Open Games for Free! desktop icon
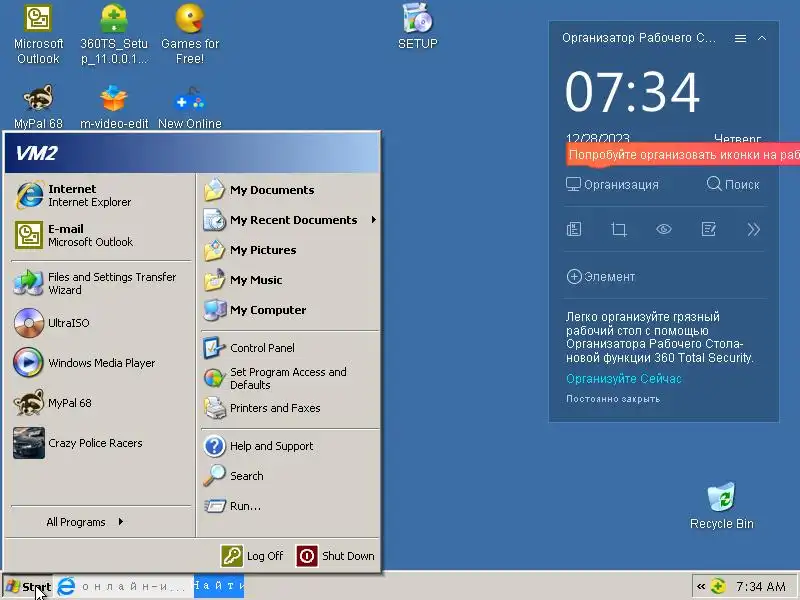 [x=190, y=34]
